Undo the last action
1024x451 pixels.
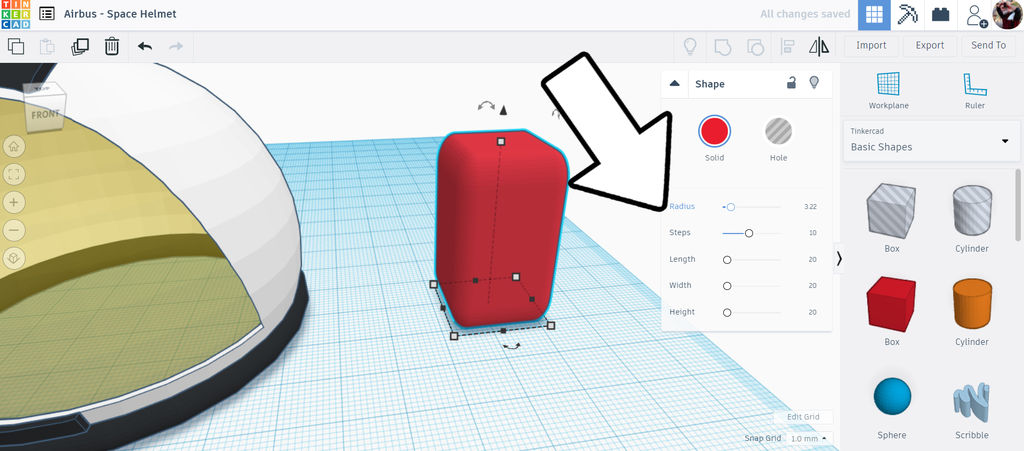tap(145, 46)
